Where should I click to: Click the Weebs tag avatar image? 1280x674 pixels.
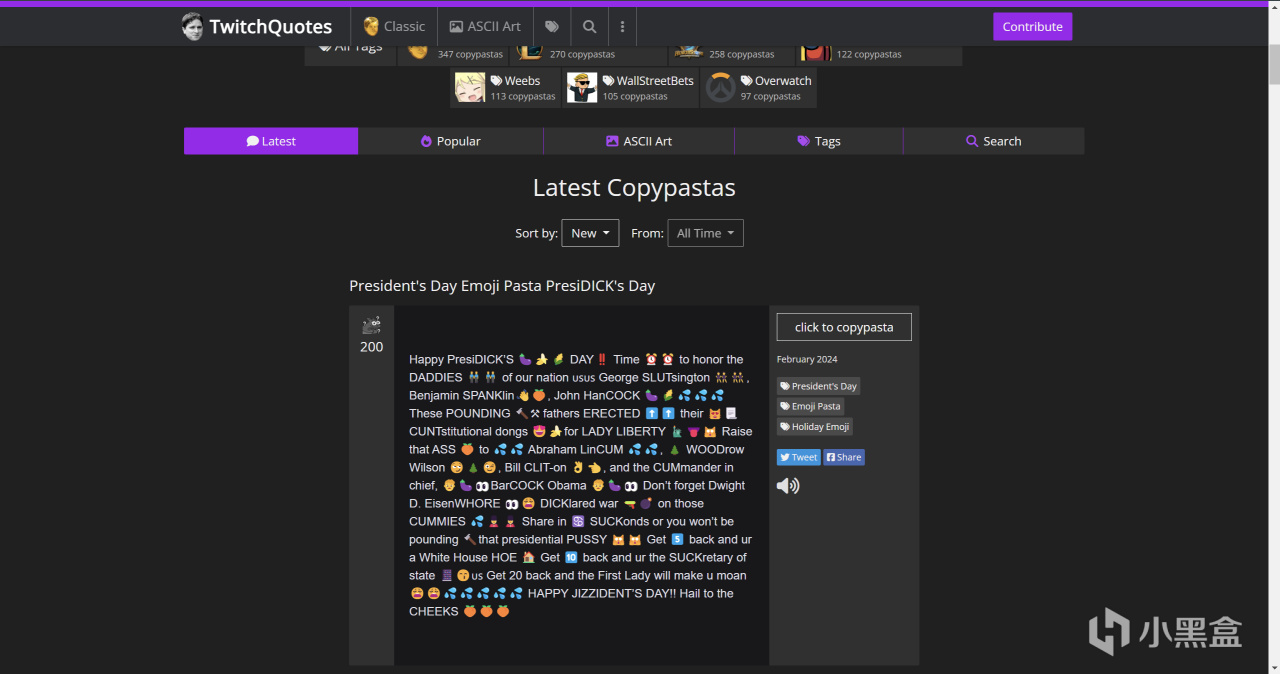(470, 88)
